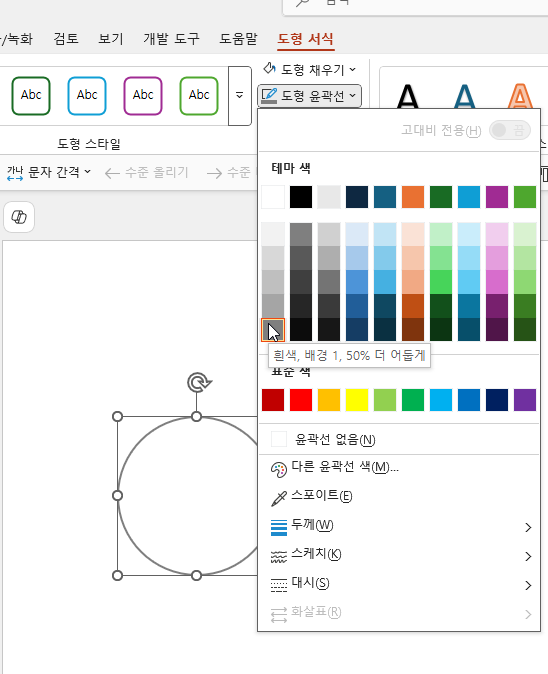Click the 도형 윤곽선 pen icon

tap(269, 95)
